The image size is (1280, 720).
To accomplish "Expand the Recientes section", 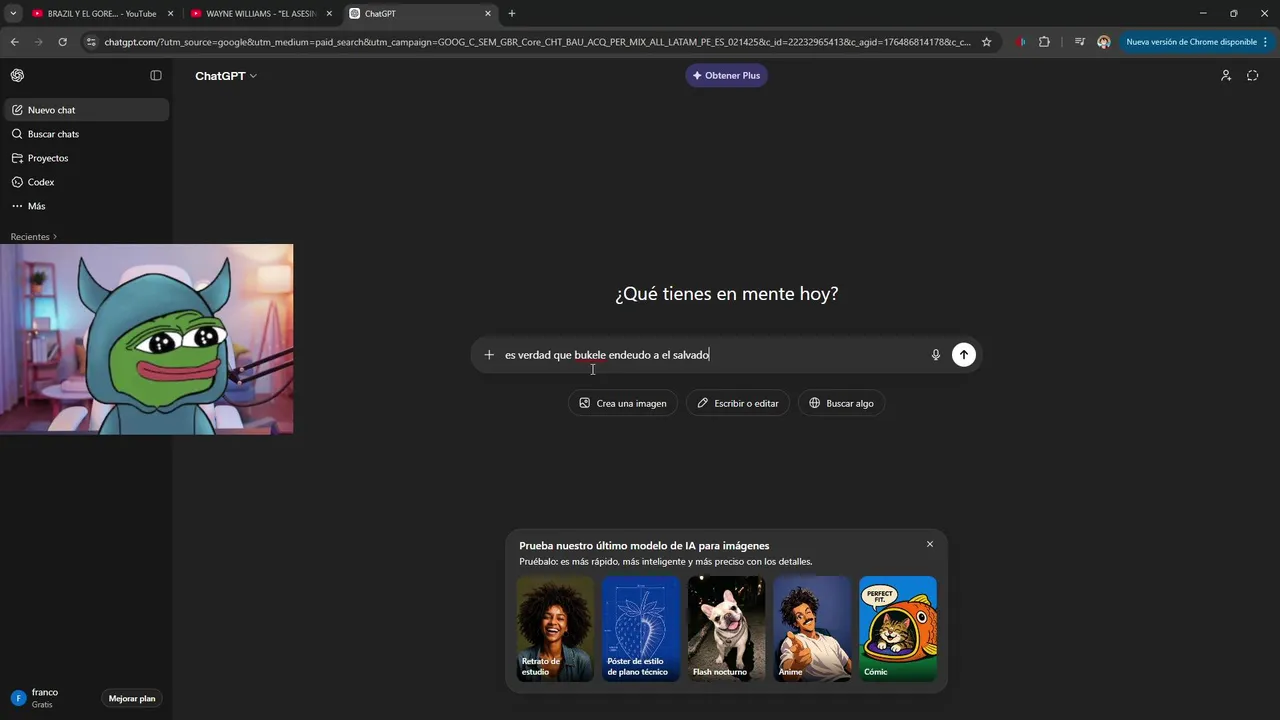I will pyautogui.click(x=33, y=237).
